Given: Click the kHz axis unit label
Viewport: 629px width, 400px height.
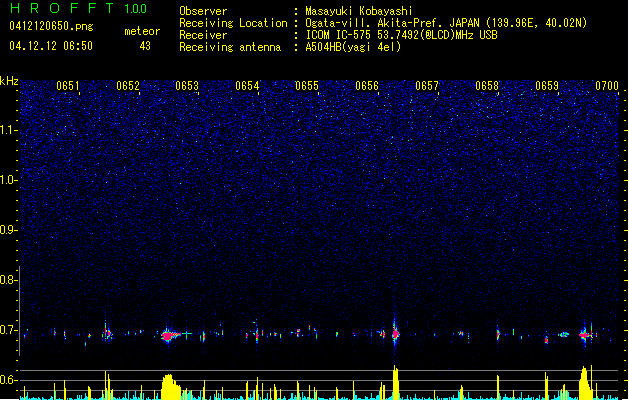Looking at the screenshot, I should pyautogui.click(x=9, y=81).
